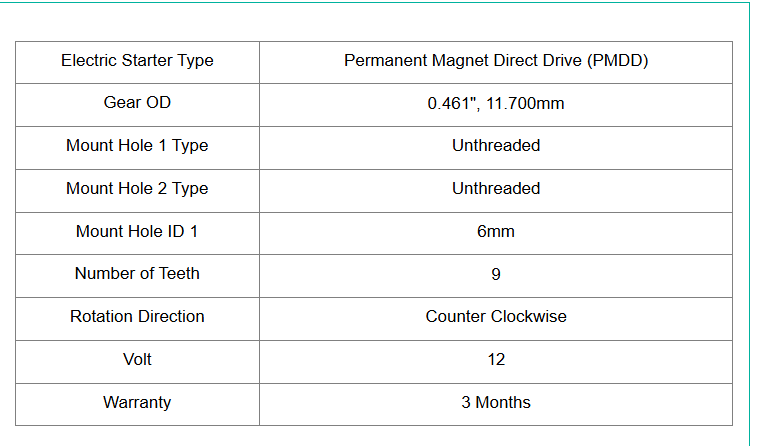Click Unthreaded value for Mount Hole 1
Viewport: 758px width, 446px height.
point(496,146)
